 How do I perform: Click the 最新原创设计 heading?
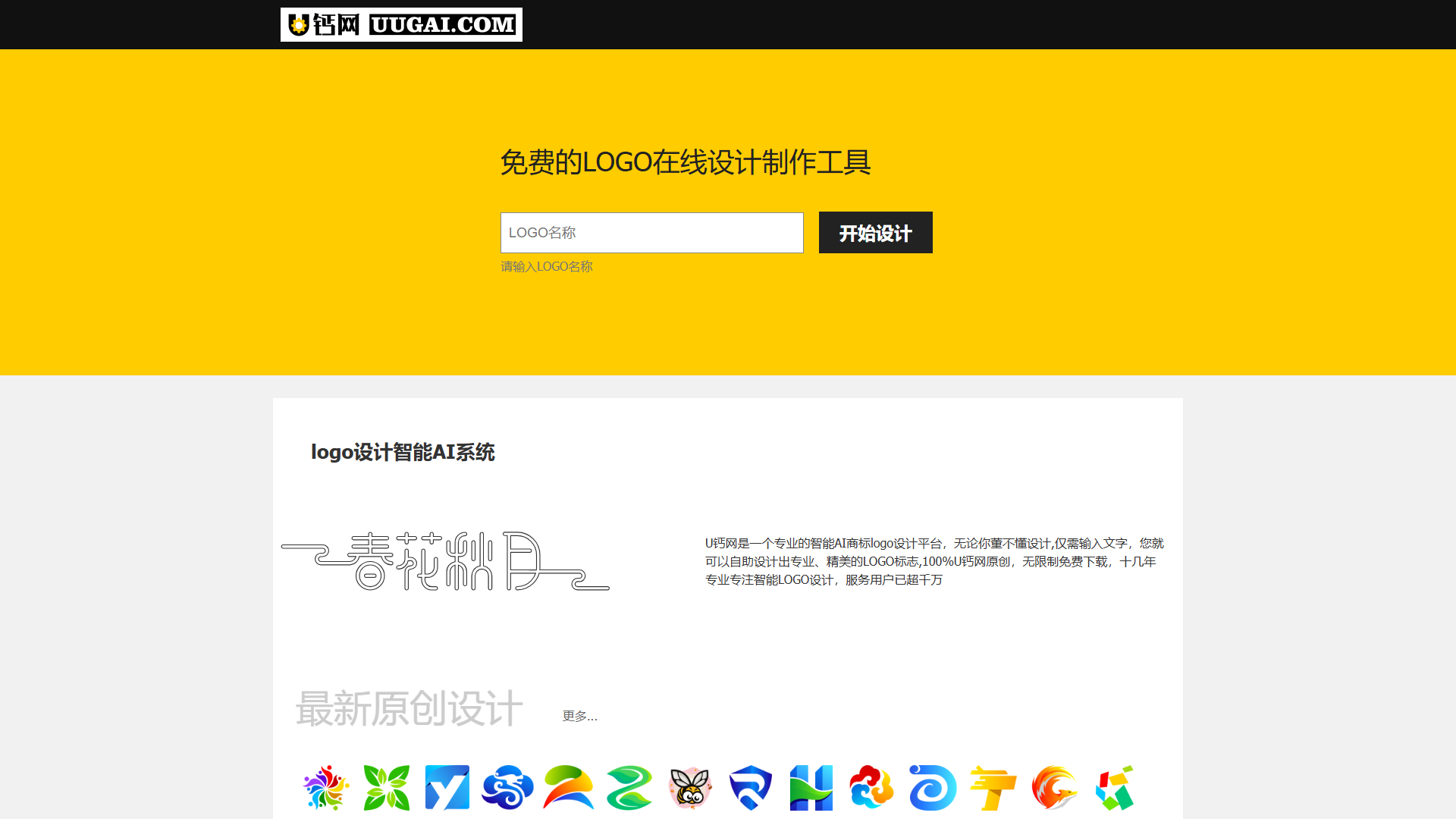pyautogui.click(x=409, y=708)
